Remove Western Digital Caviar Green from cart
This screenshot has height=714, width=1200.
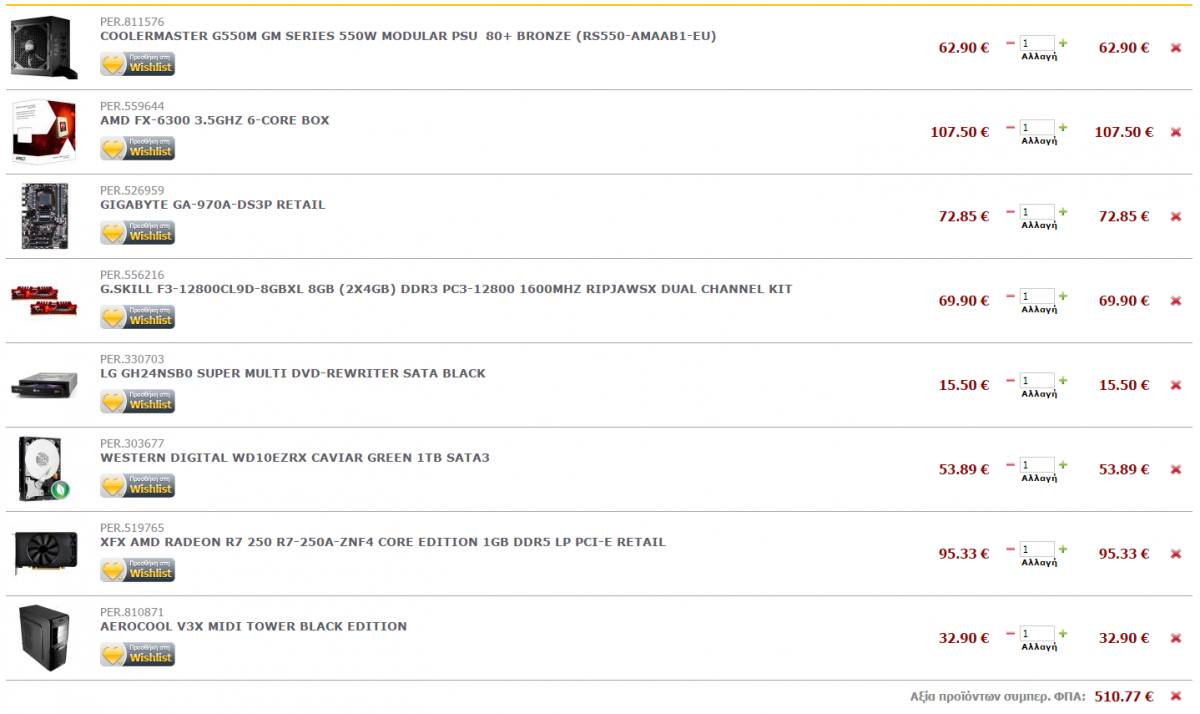pos(1176,469)
